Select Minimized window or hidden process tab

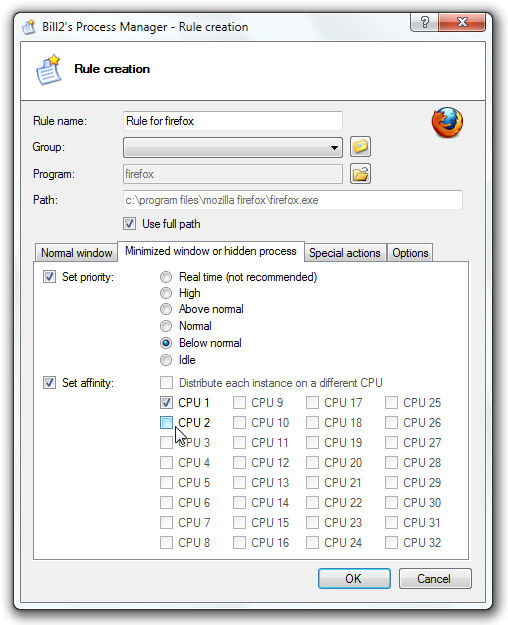[x=211, y=251]
